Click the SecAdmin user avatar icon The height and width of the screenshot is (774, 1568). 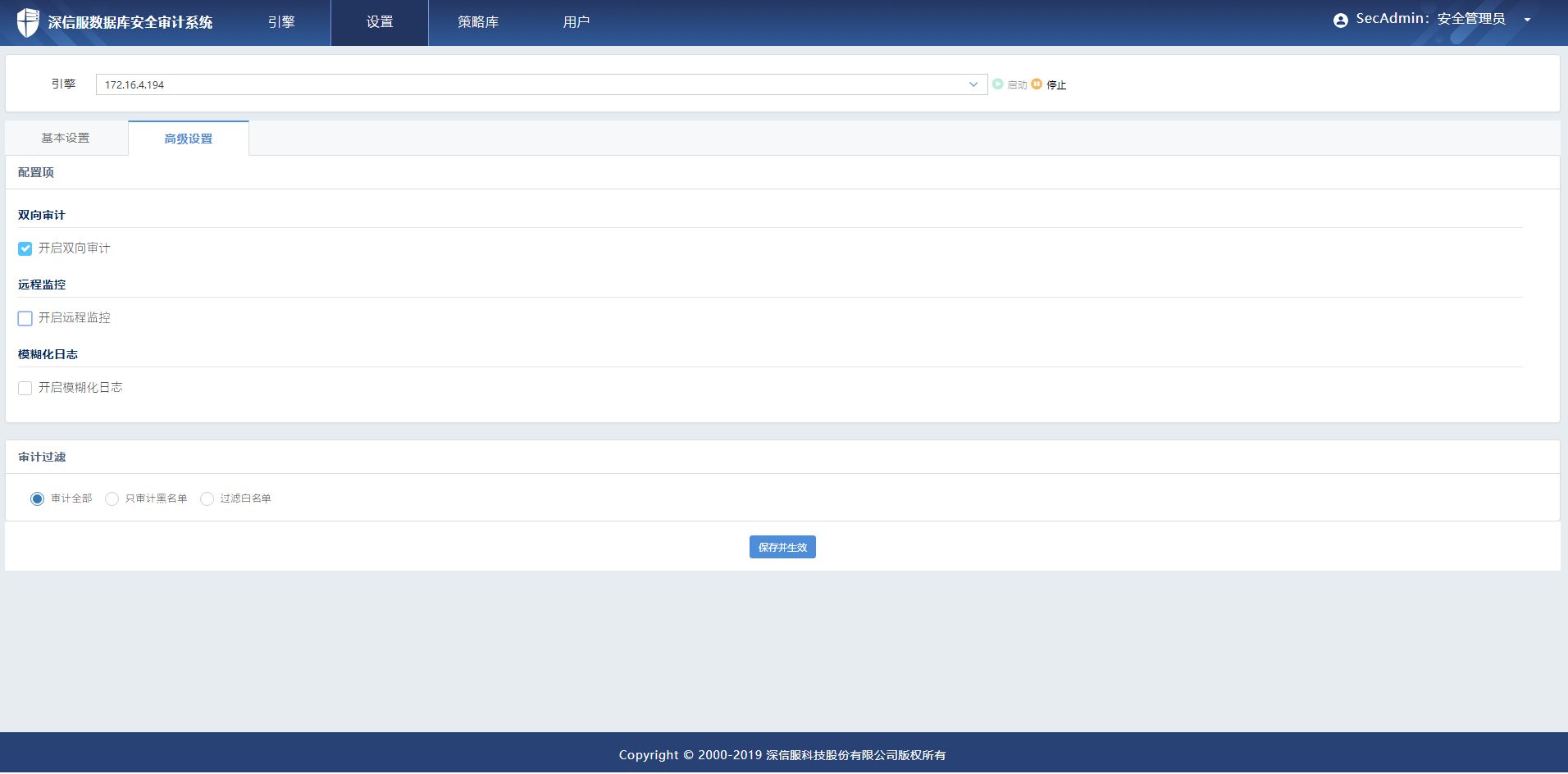pos(1340,20)
